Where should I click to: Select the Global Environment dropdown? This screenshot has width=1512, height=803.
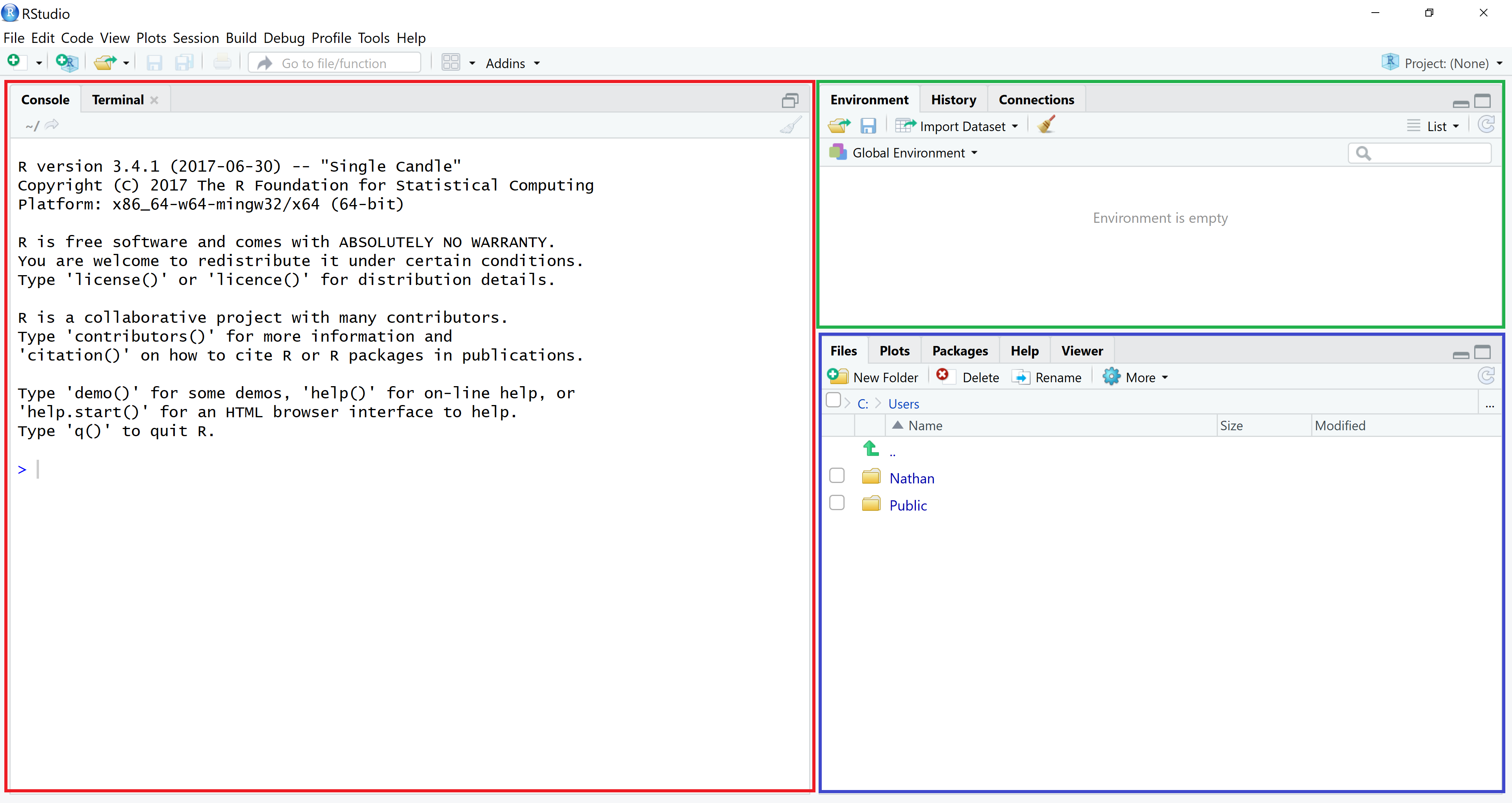click(904, 153)
